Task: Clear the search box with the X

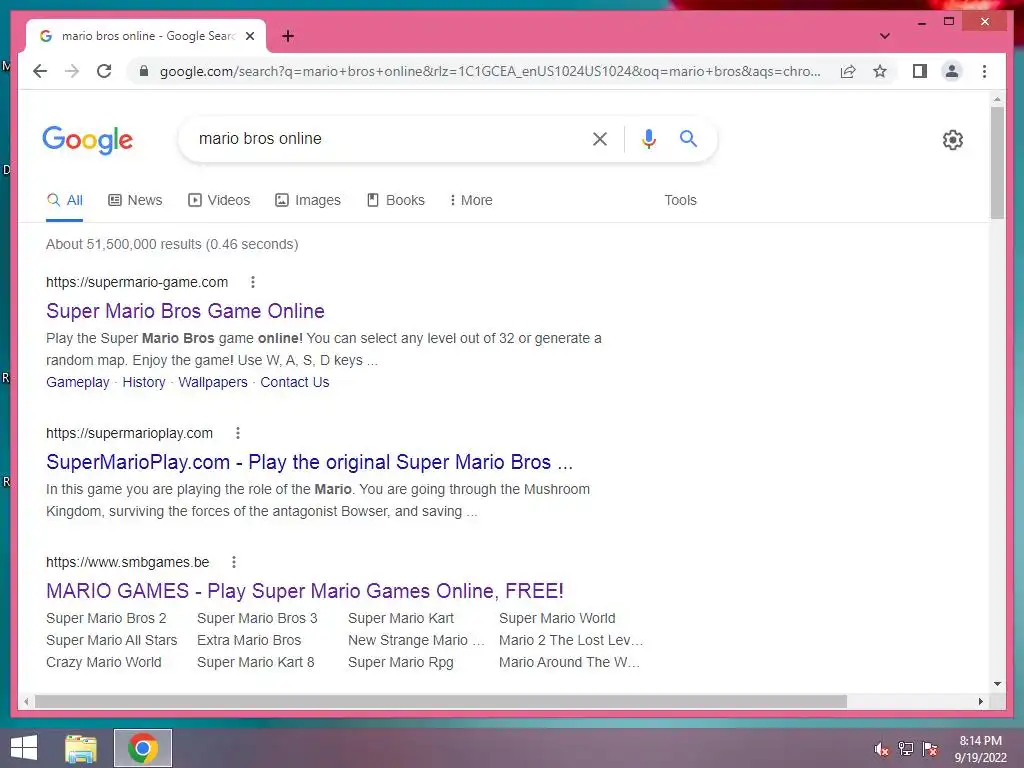Action: [x=600, y=138]
